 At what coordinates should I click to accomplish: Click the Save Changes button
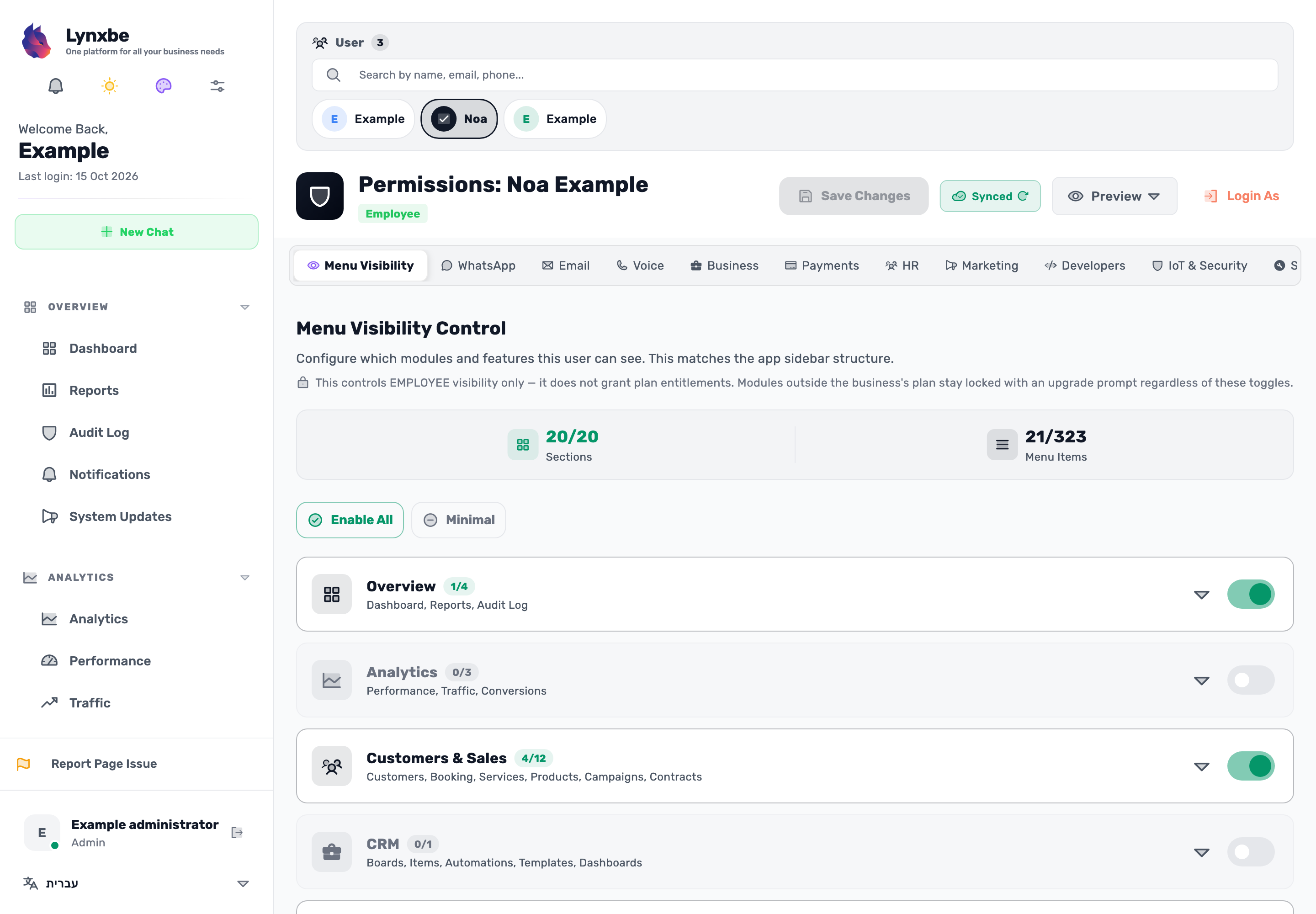[853, 196]
